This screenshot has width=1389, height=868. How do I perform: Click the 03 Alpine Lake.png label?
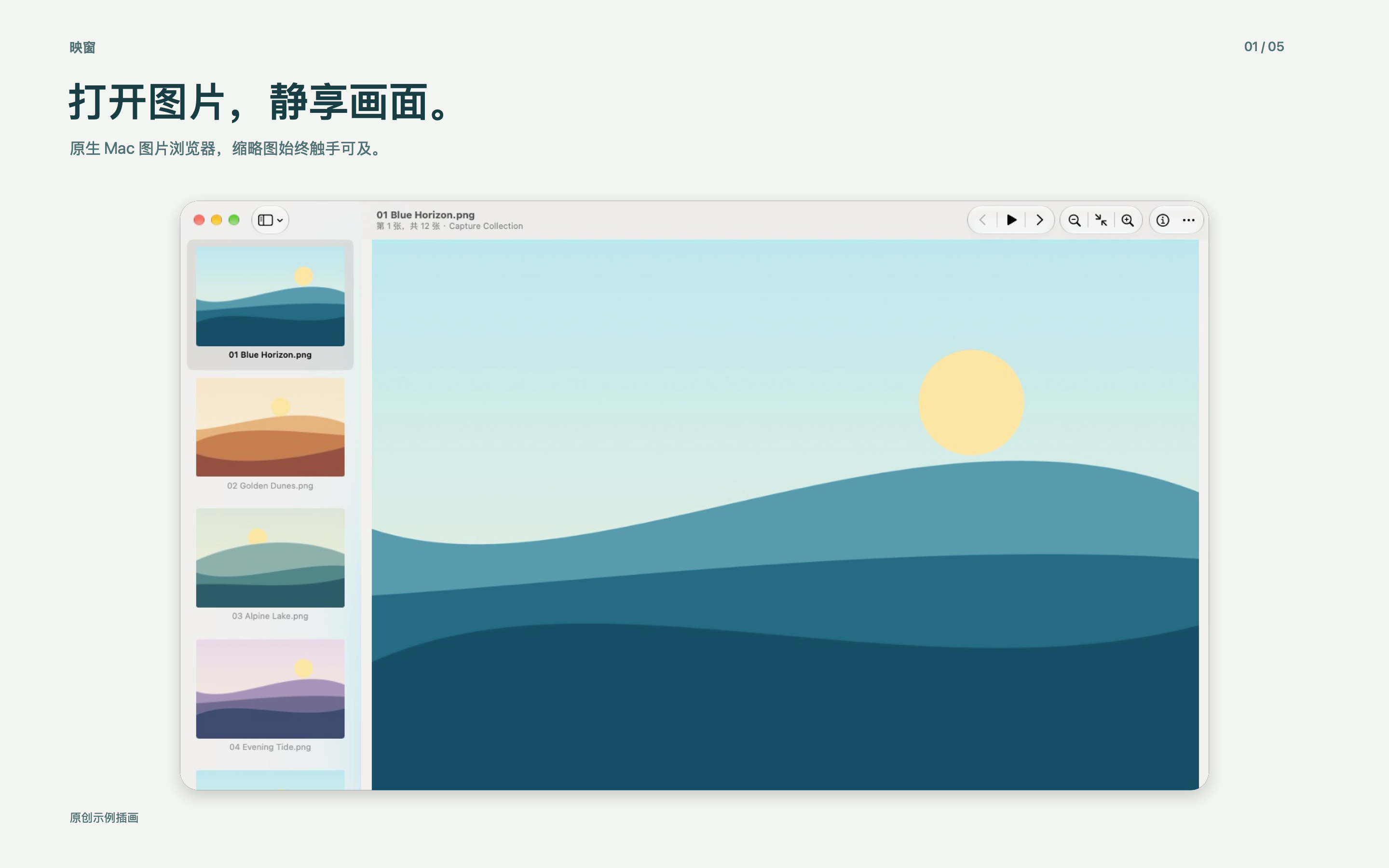tap(271, 616)
